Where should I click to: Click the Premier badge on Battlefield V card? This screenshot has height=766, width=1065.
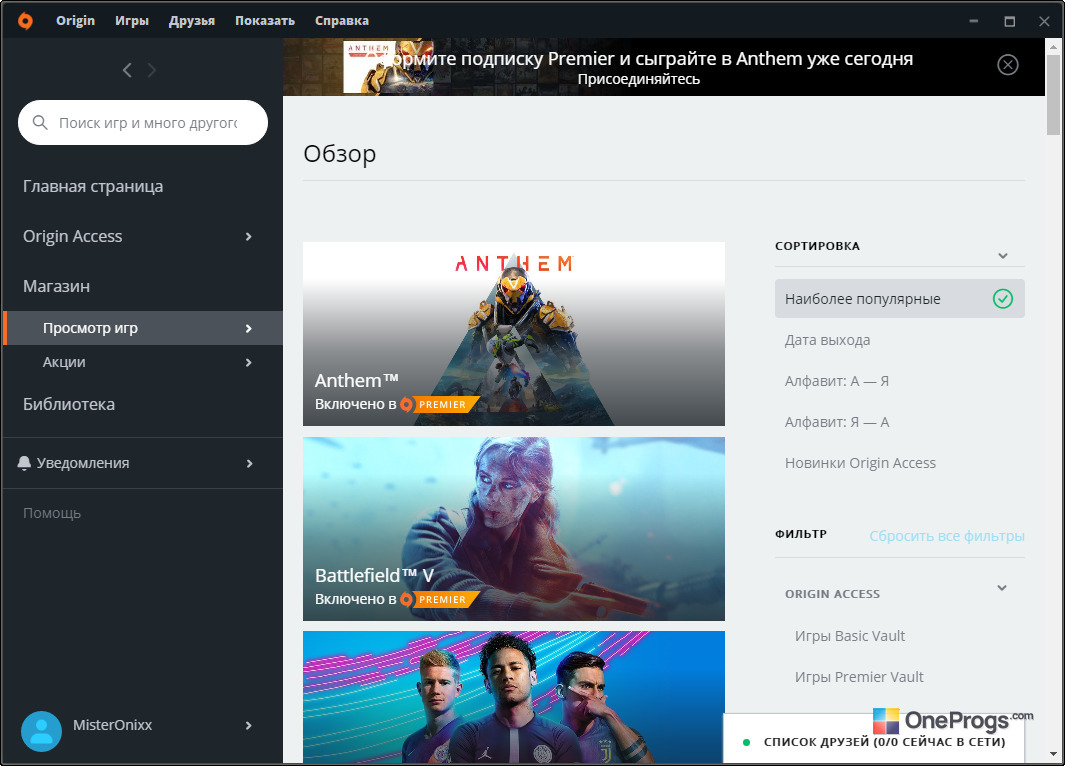pyautogui.click(x=440, y=600)
